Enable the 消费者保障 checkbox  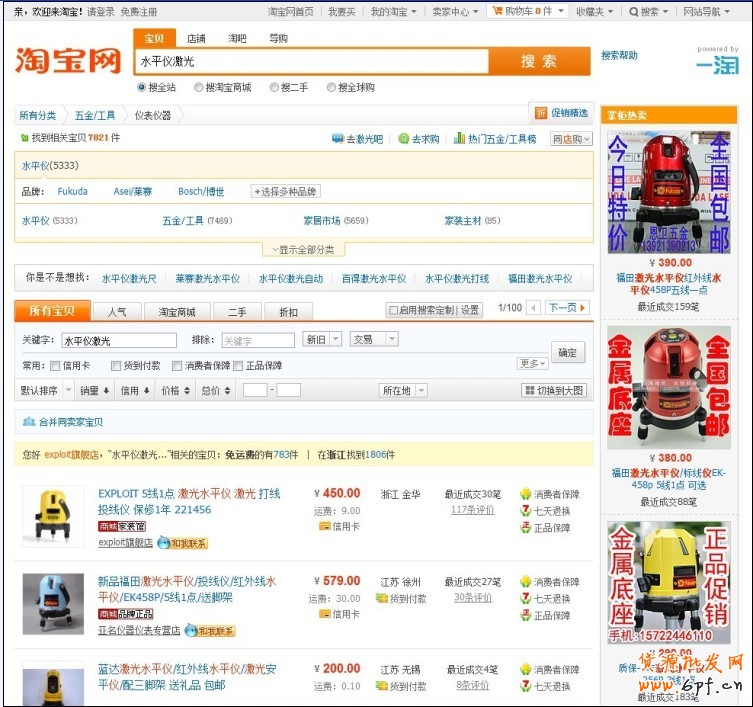point(177,366)
